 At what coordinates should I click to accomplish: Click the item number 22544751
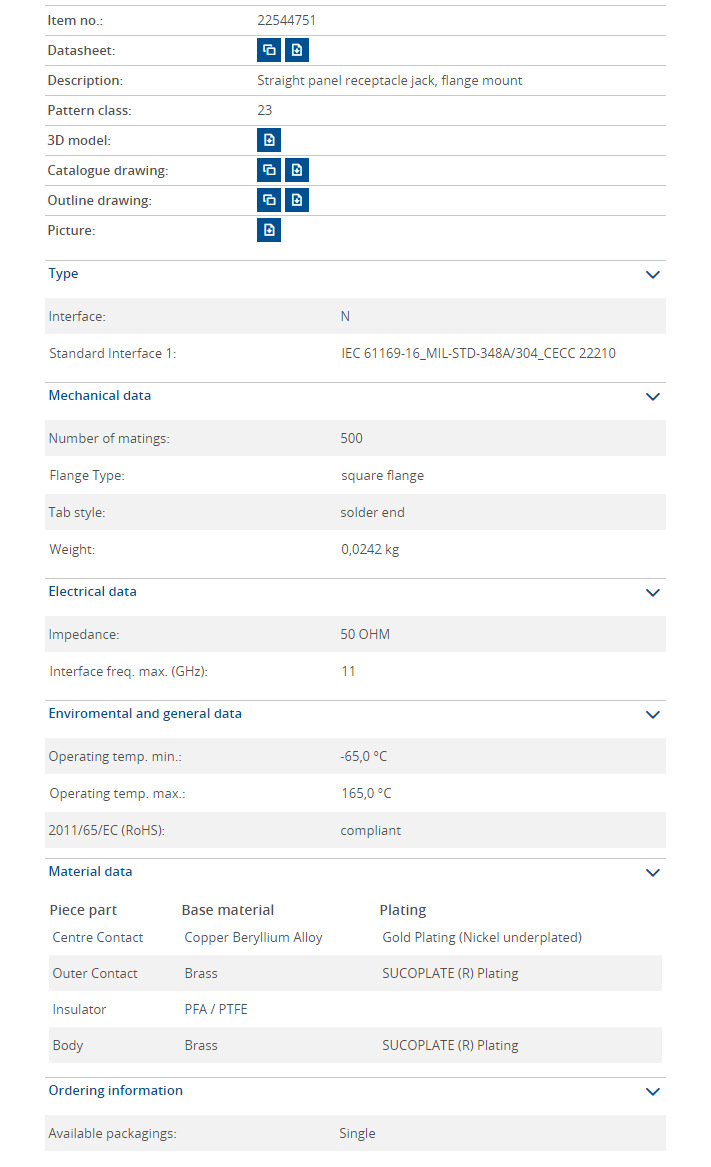coord(287,20)
